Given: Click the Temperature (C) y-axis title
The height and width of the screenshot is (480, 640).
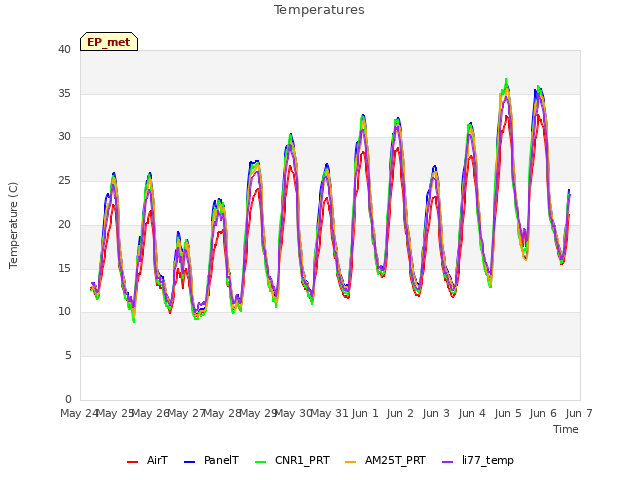Looking at the screenshot, I should click(13, 225).
